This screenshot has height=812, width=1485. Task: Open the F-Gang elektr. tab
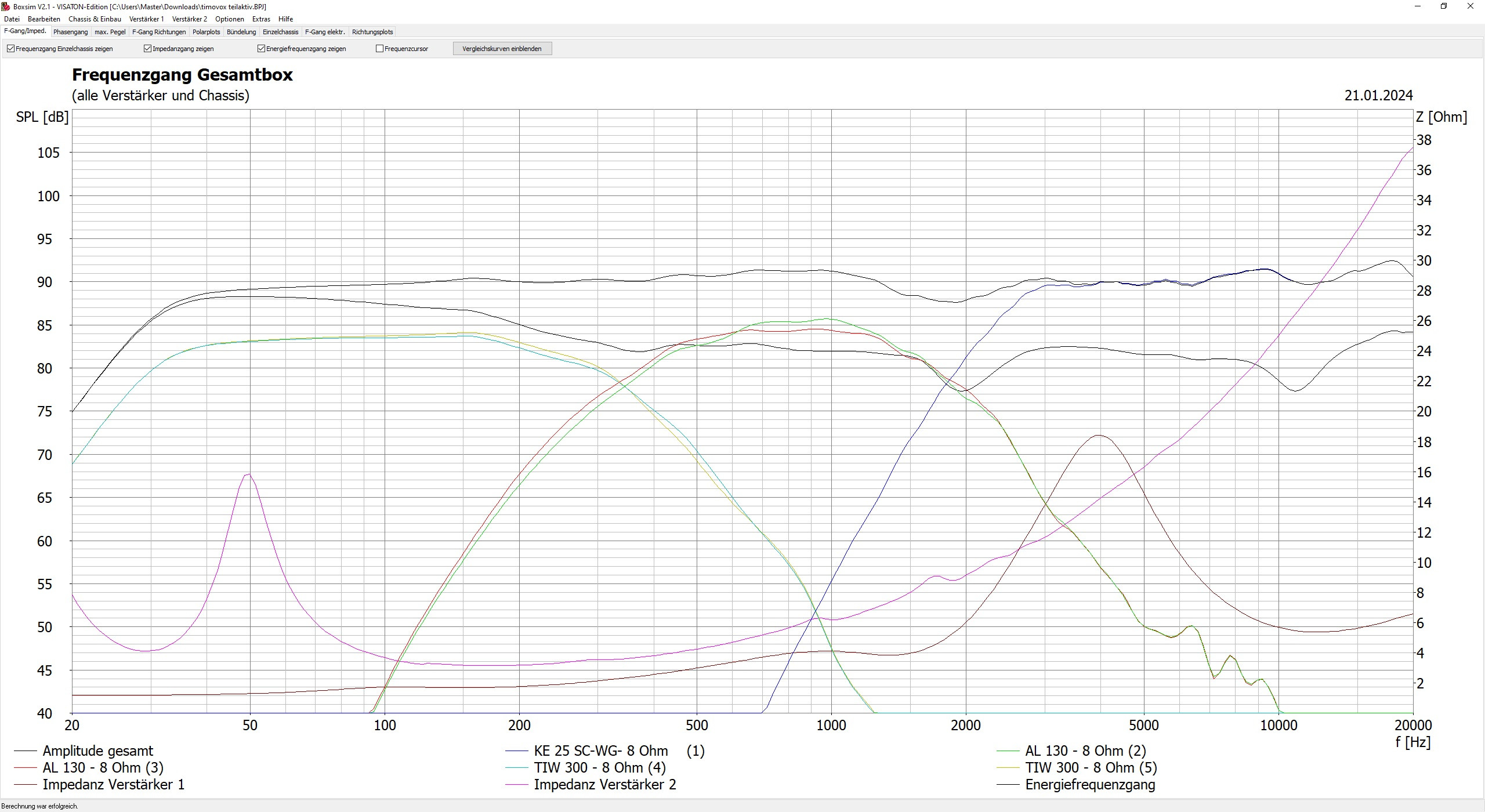click(x=325, y=32)
